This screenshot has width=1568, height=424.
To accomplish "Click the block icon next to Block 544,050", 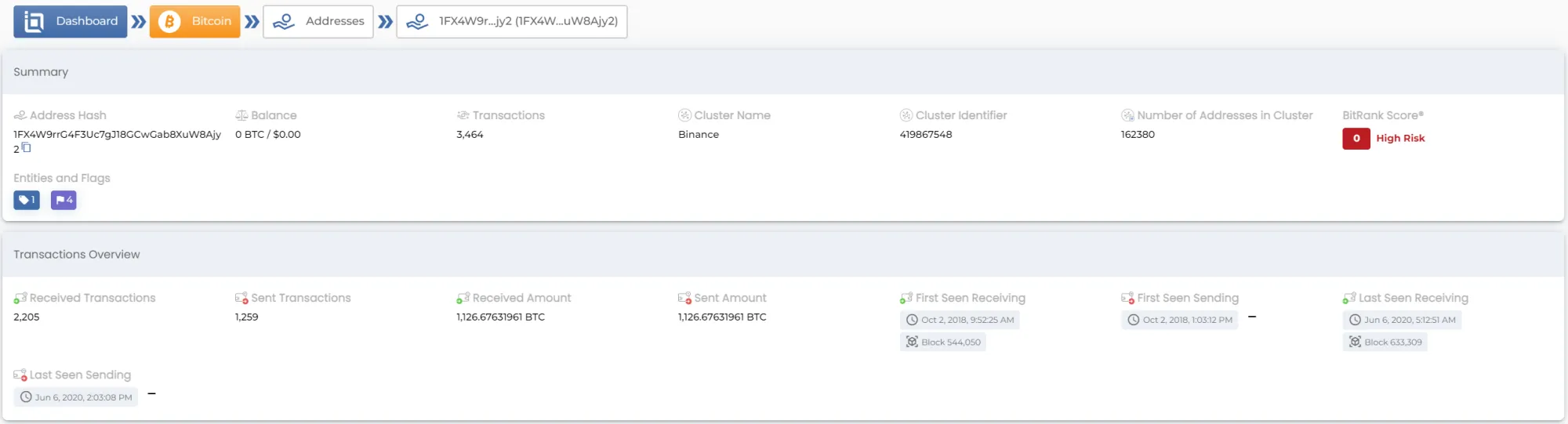I will [x=912, y=342].
